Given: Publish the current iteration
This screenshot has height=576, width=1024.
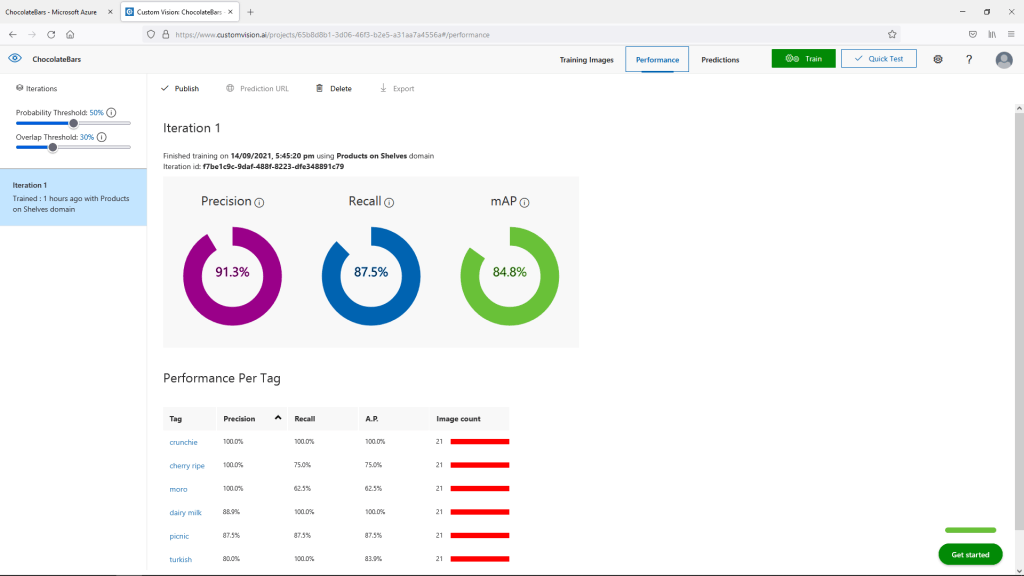Looking at the screenshot, I should click(x=180, y=88).
